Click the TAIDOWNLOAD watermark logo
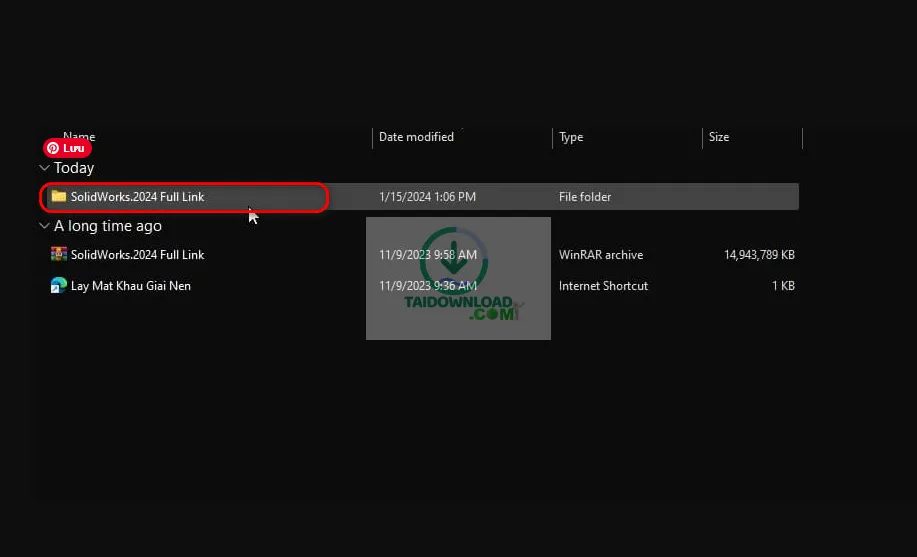The width and height of the screenshot is (917, 557). 458,278
